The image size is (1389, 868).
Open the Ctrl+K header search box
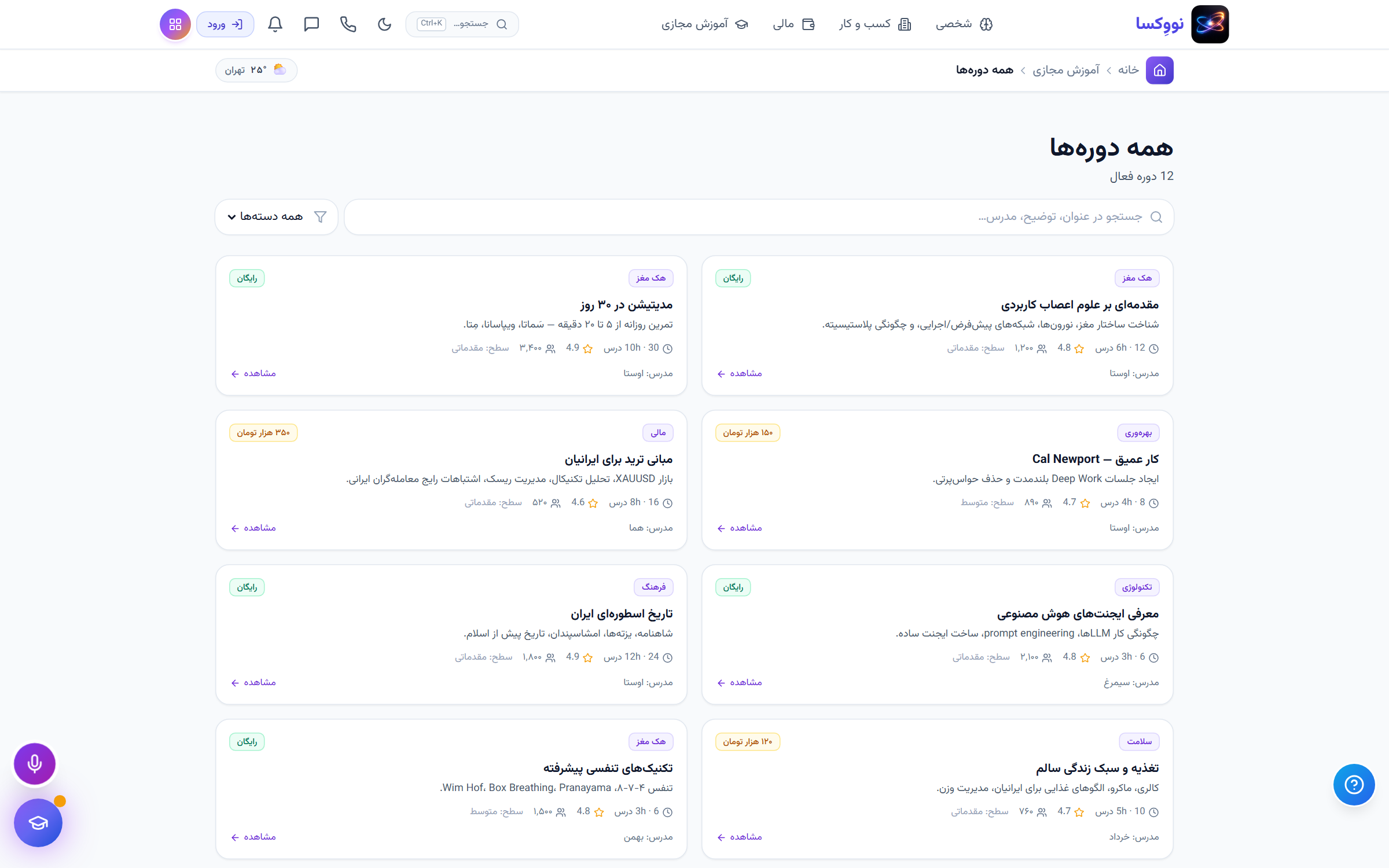click(x=462, y=24)
